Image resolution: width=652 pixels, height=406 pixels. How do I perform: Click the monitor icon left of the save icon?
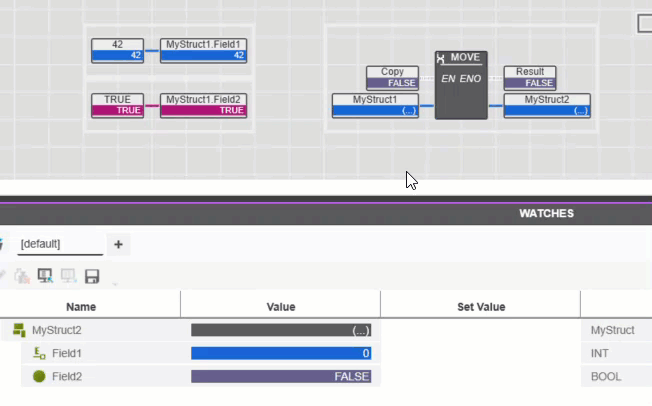pos(68,276)
